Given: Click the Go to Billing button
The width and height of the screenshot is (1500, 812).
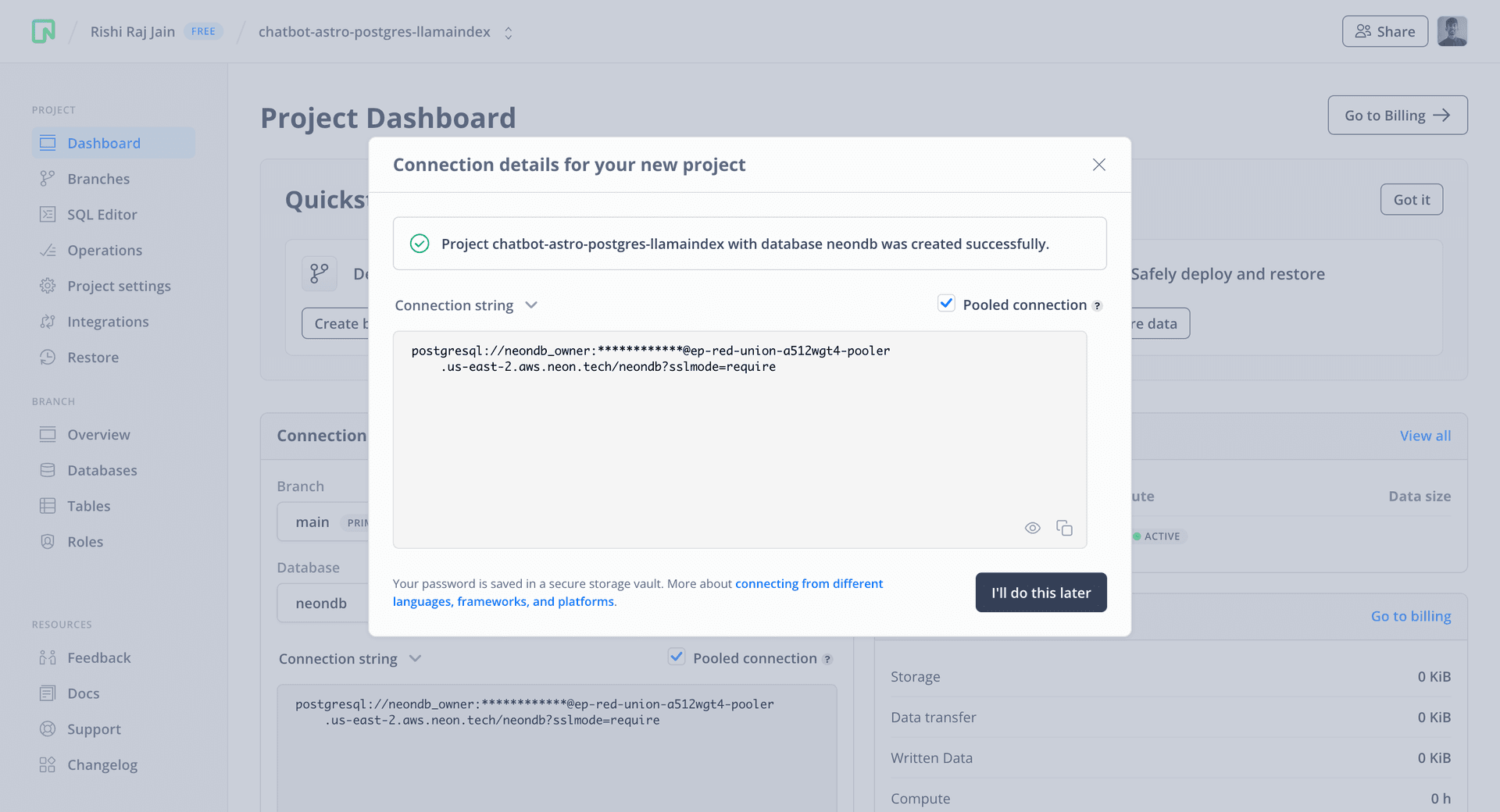Looking at the screenshot, I should coord(1397,116).
